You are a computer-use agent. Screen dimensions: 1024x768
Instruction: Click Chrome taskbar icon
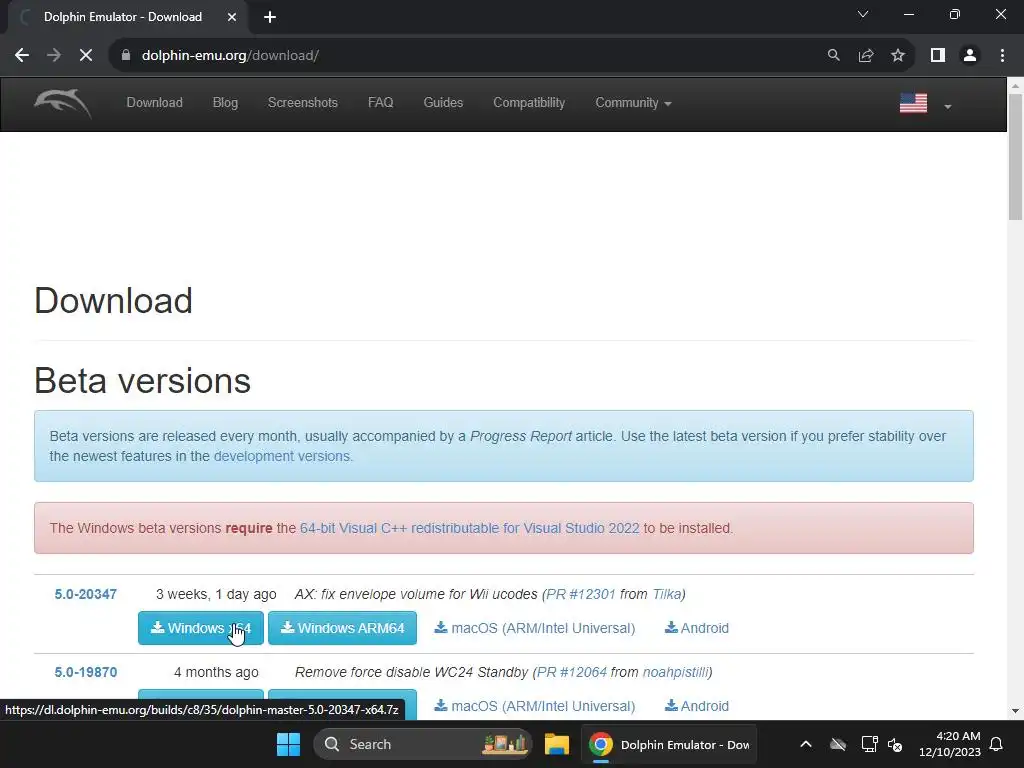tap(601, 744)
